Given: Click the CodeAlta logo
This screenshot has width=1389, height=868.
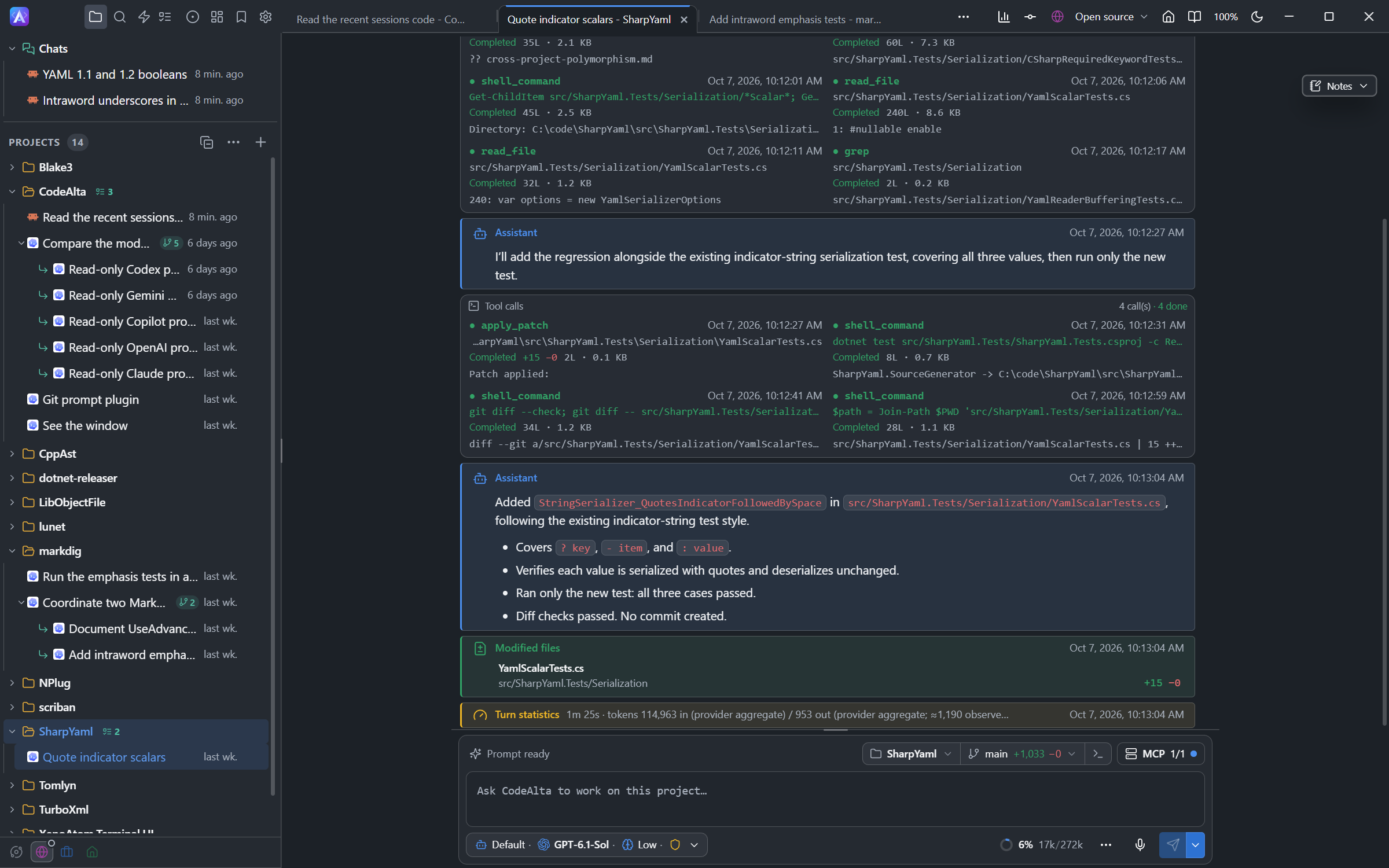Looking at the screenshot, I should [x=19, y=17].
